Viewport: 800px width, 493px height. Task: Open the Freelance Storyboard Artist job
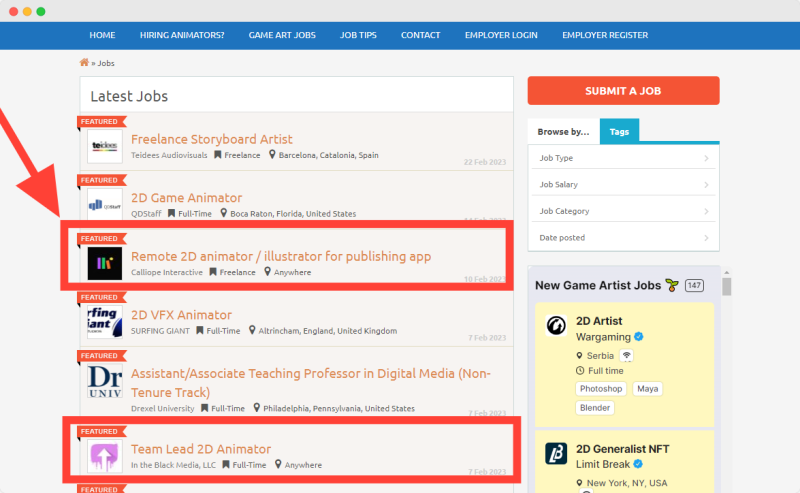[212, 139]
